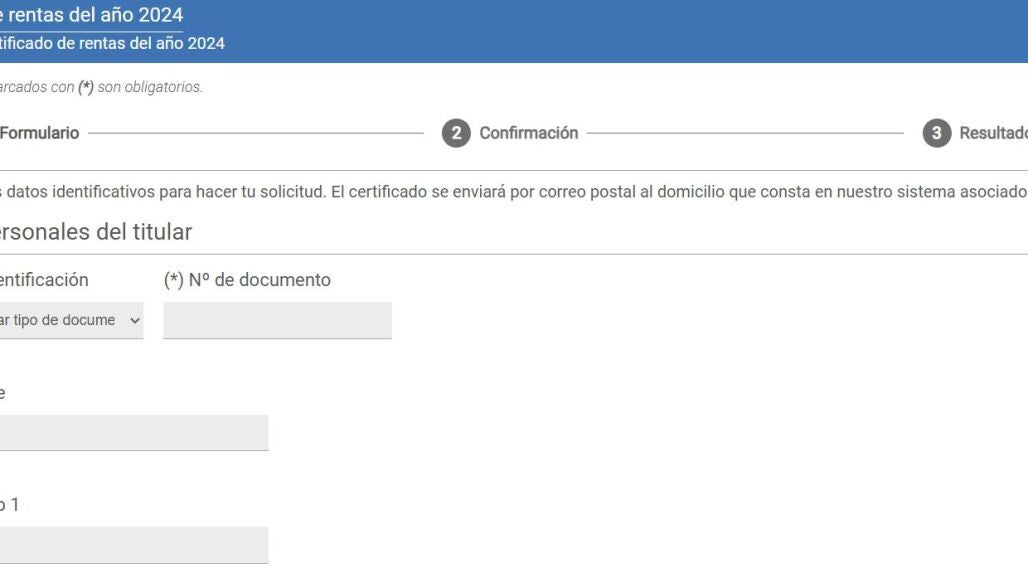The width and height of the screenshot is (1028, 578).
Task: Go to the Confirmación step label
Action: pos(528,133)
